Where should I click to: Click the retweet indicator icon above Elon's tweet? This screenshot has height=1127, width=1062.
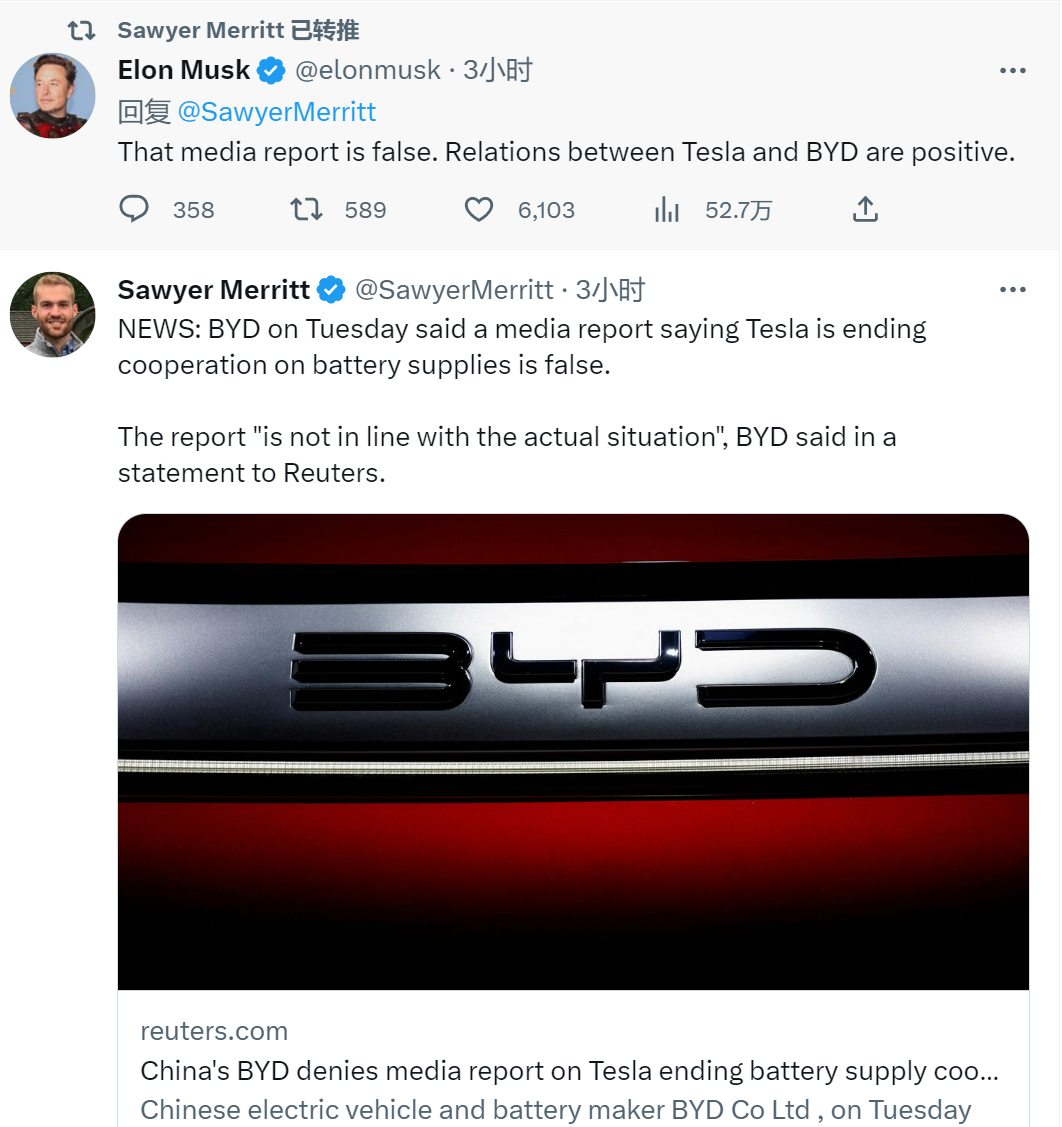coord(81,30)
